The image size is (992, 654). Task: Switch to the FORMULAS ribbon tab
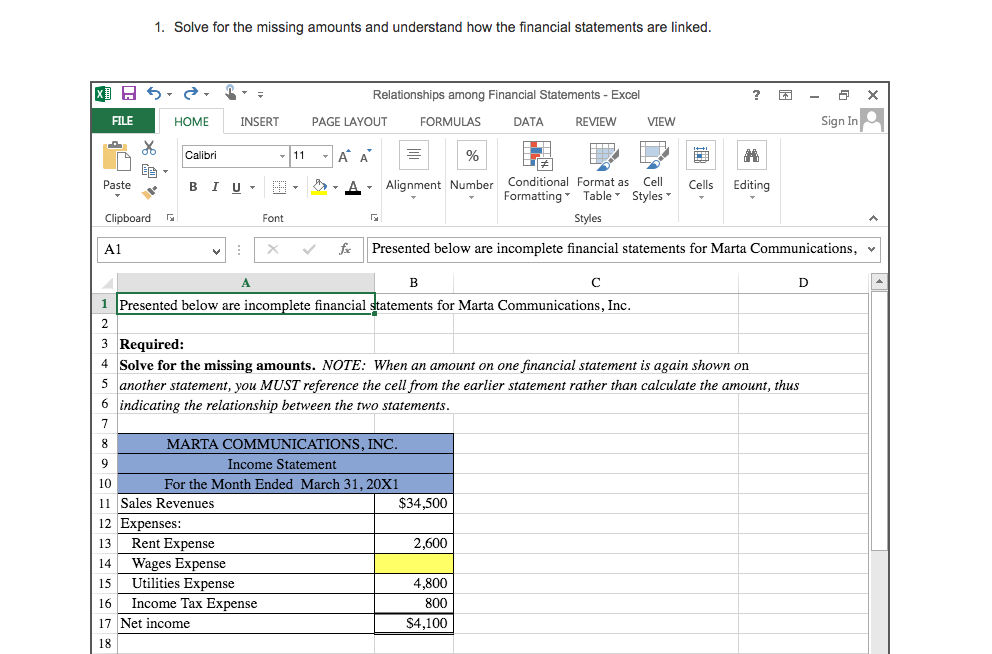tap(450, 121)
